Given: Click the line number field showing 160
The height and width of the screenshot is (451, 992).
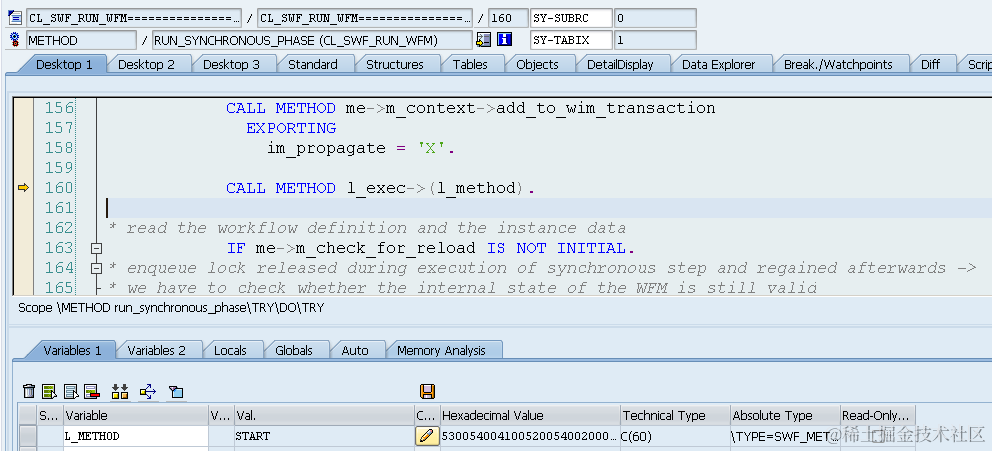Looking at the screenshot, I should click(508, 18).
